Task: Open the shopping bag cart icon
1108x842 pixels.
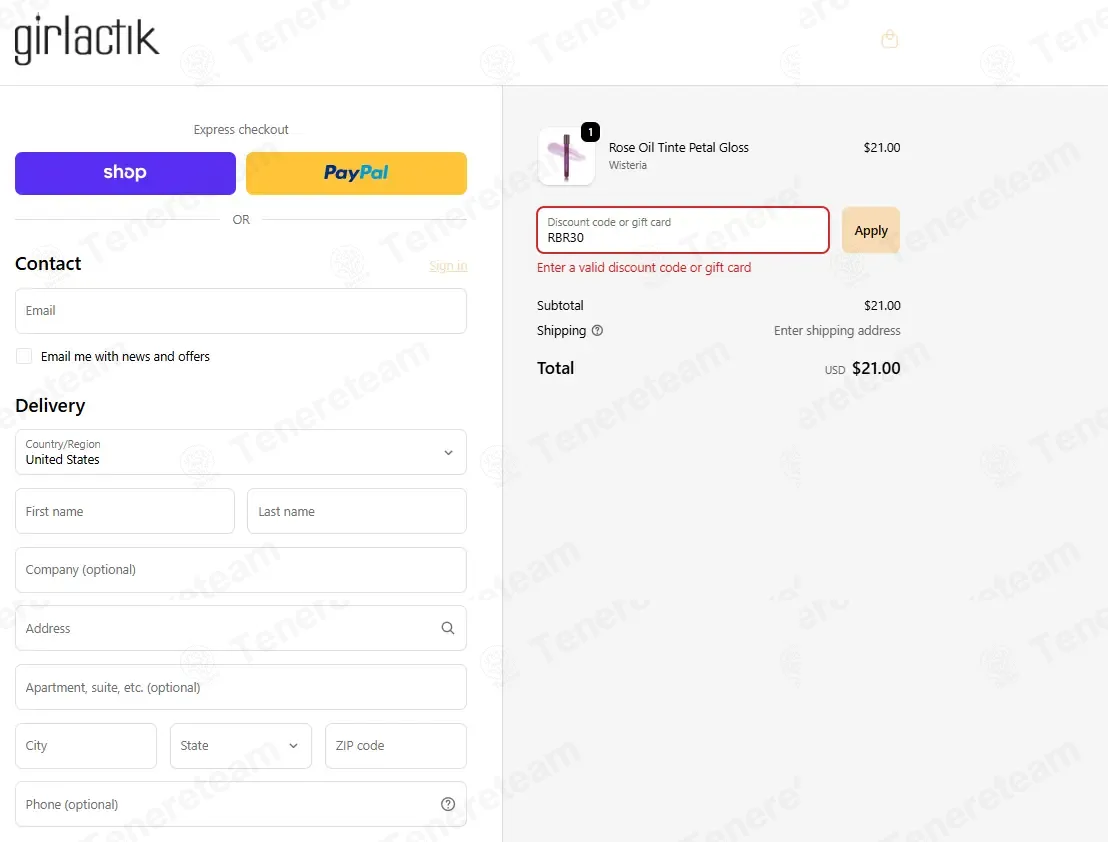Action: (x=890, y=39)
